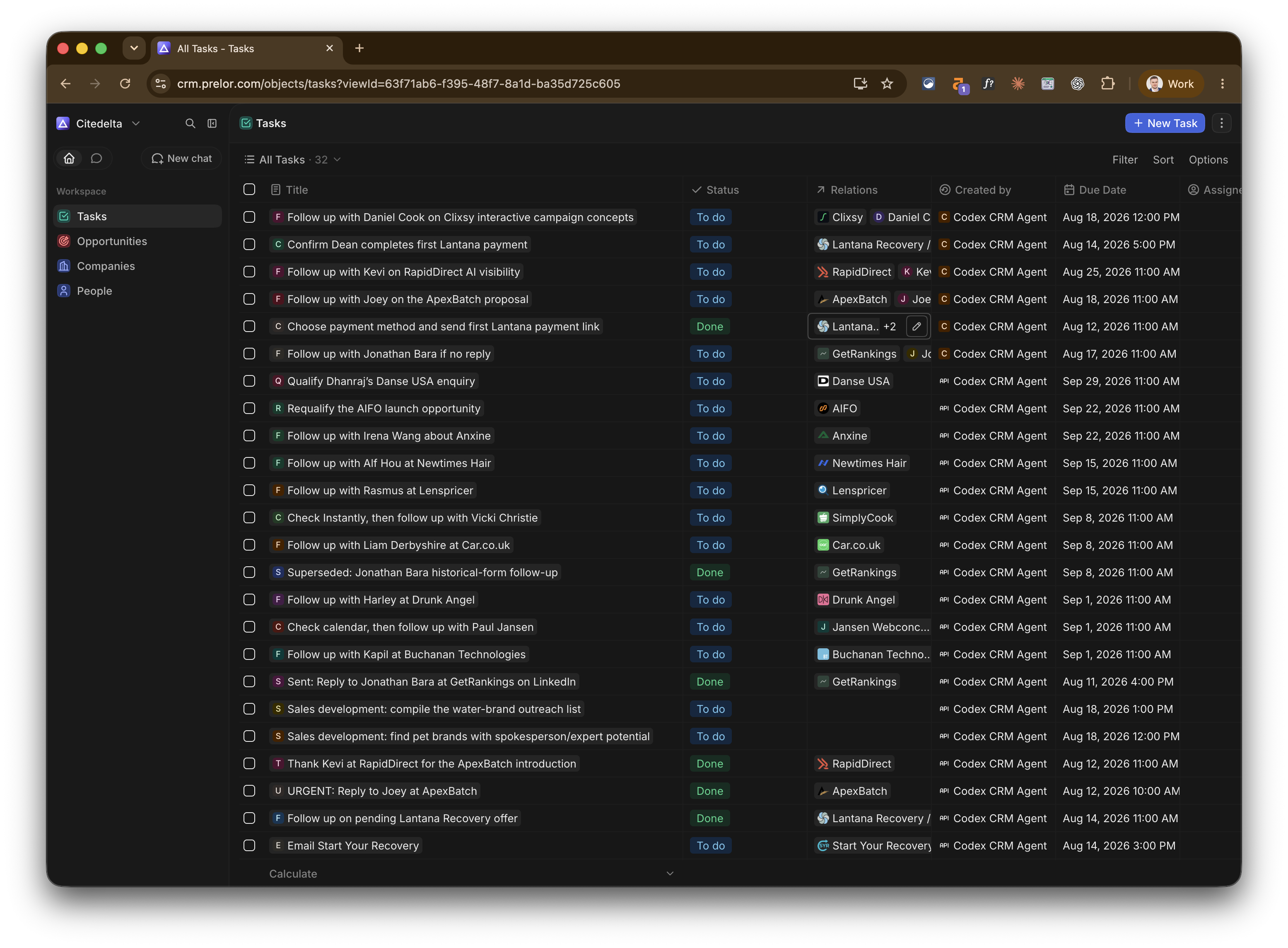Tick the checkbox for Qualify Dhanraj's Danse USA enquiry
This screenshot has width=1288, height=948.
pos(249,381)
